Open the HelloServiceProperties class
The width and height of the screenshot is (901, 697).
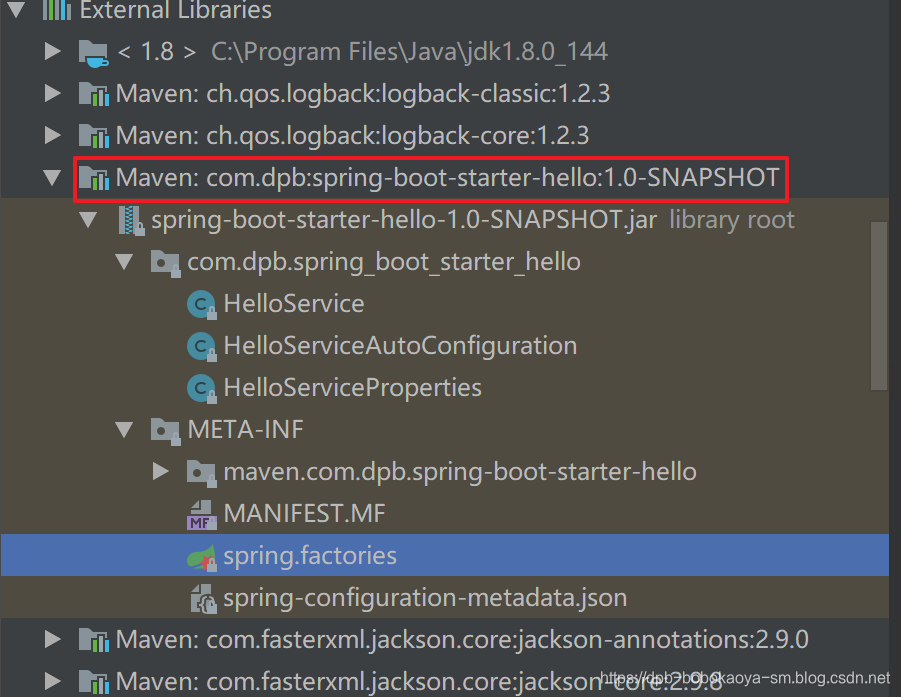(352, 388)
